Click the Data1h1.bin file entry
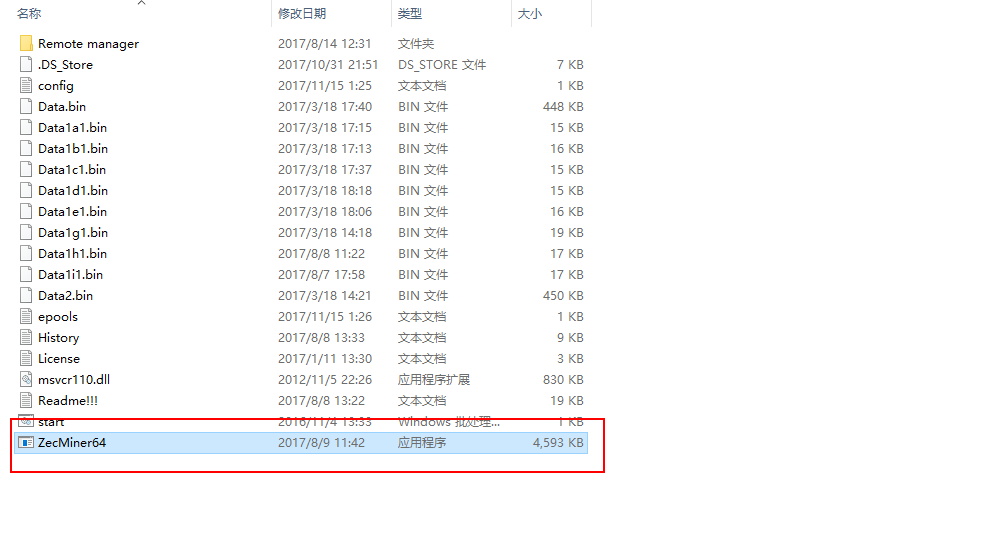 pos(72,254)
